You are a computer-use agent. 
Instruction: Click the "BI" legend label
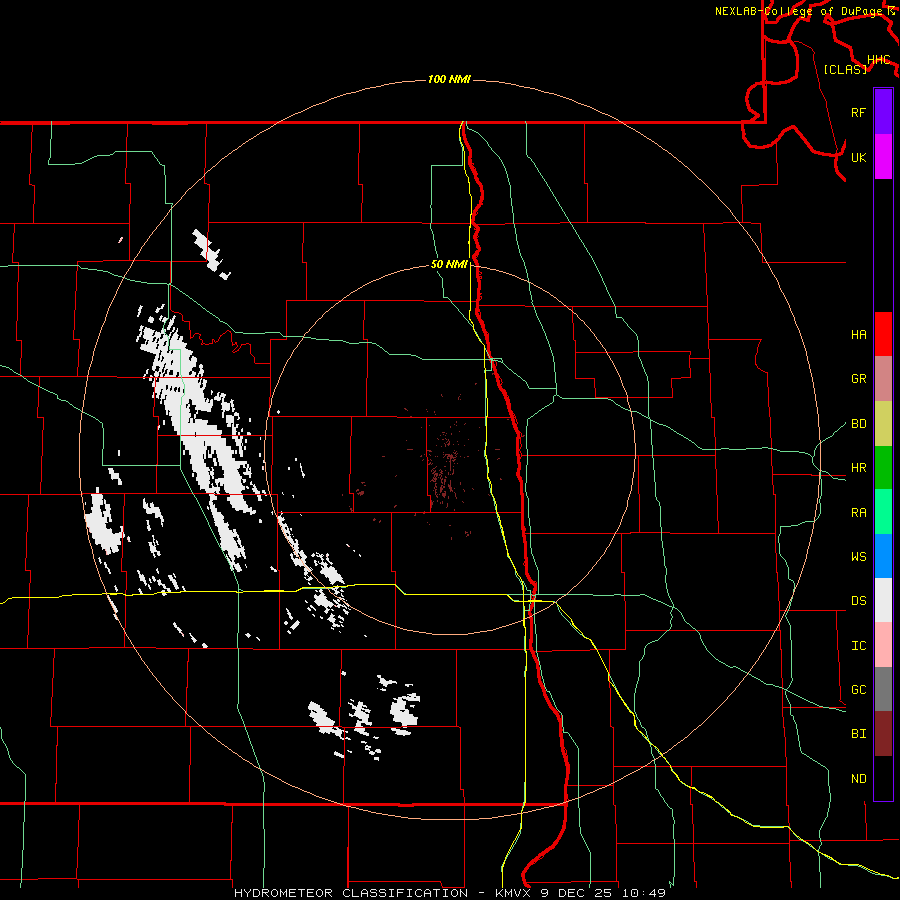coord(858,734)
